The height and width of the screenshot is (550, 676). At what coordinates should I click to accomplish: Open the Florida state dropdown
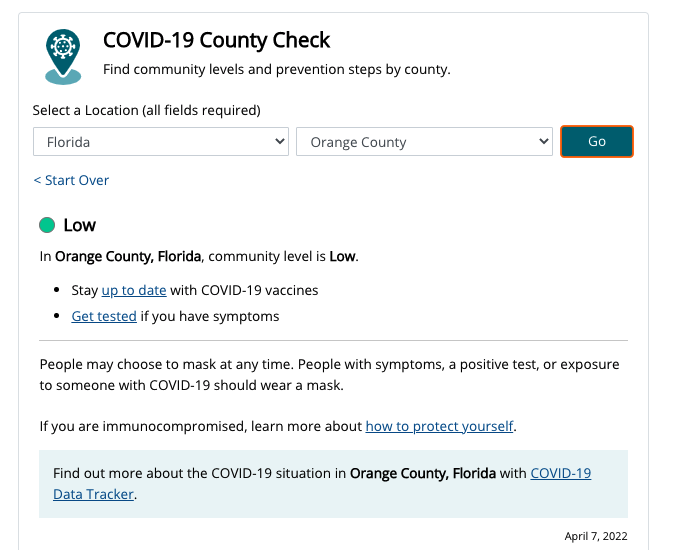pyautogui.click(x=161, y=142)
